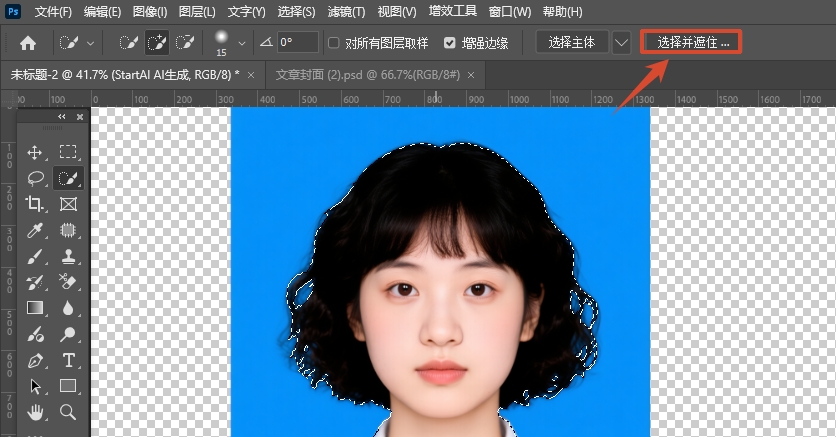The height and width of the screenshot is (437, 836).
Task: Select the Hand tool
Action: coord(35,412)
